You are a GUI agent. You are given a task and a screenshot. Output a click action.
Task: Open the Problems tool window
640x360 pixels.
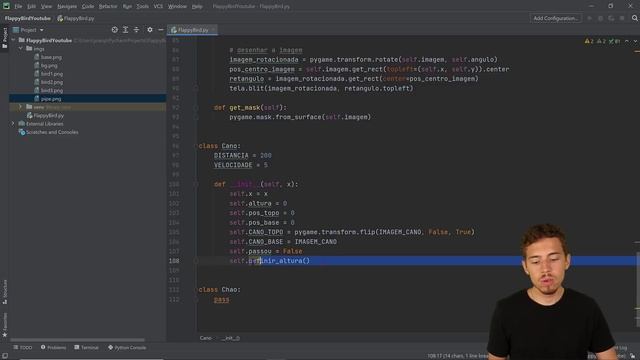pos(53,348)
